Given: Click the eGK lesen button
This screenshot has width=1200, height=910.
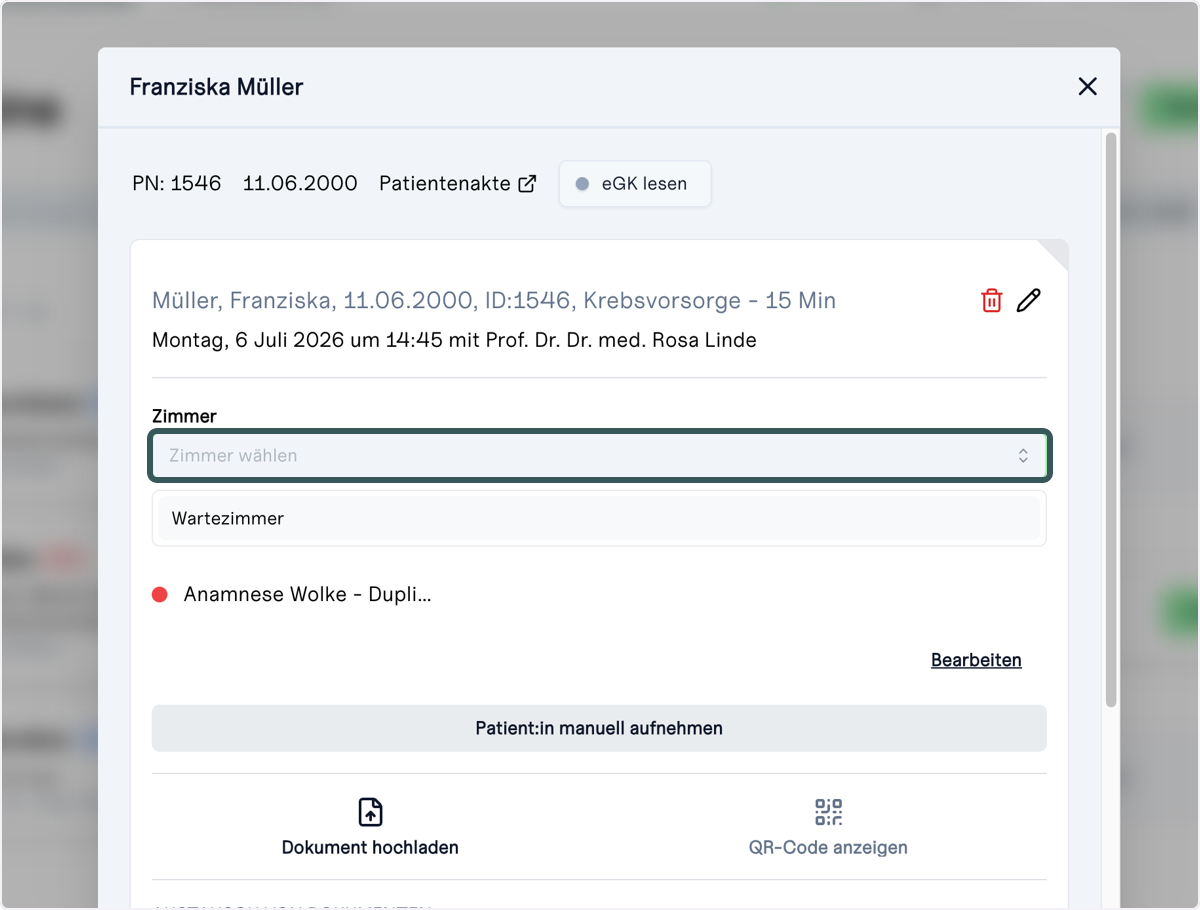Looking at the screenshot, I should [x=635, y=184].
